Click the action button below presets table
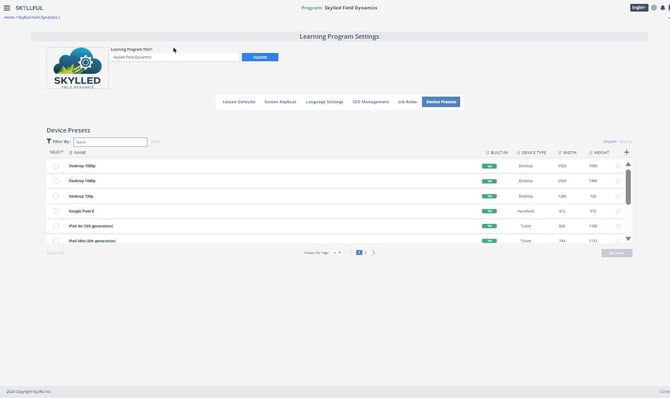The width and height of the screenshot is (670, 398). 617,253
